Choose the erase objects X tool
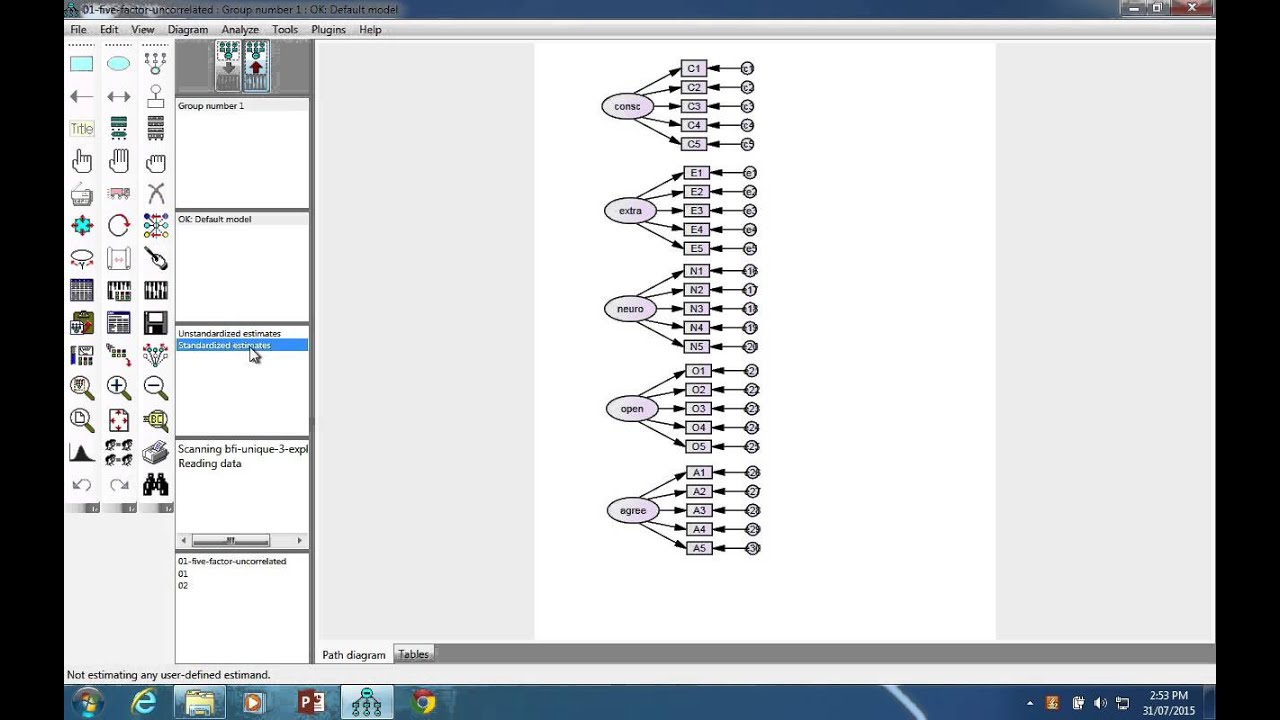The width and height of the screenshot is (1280, 720). point(155,194)
